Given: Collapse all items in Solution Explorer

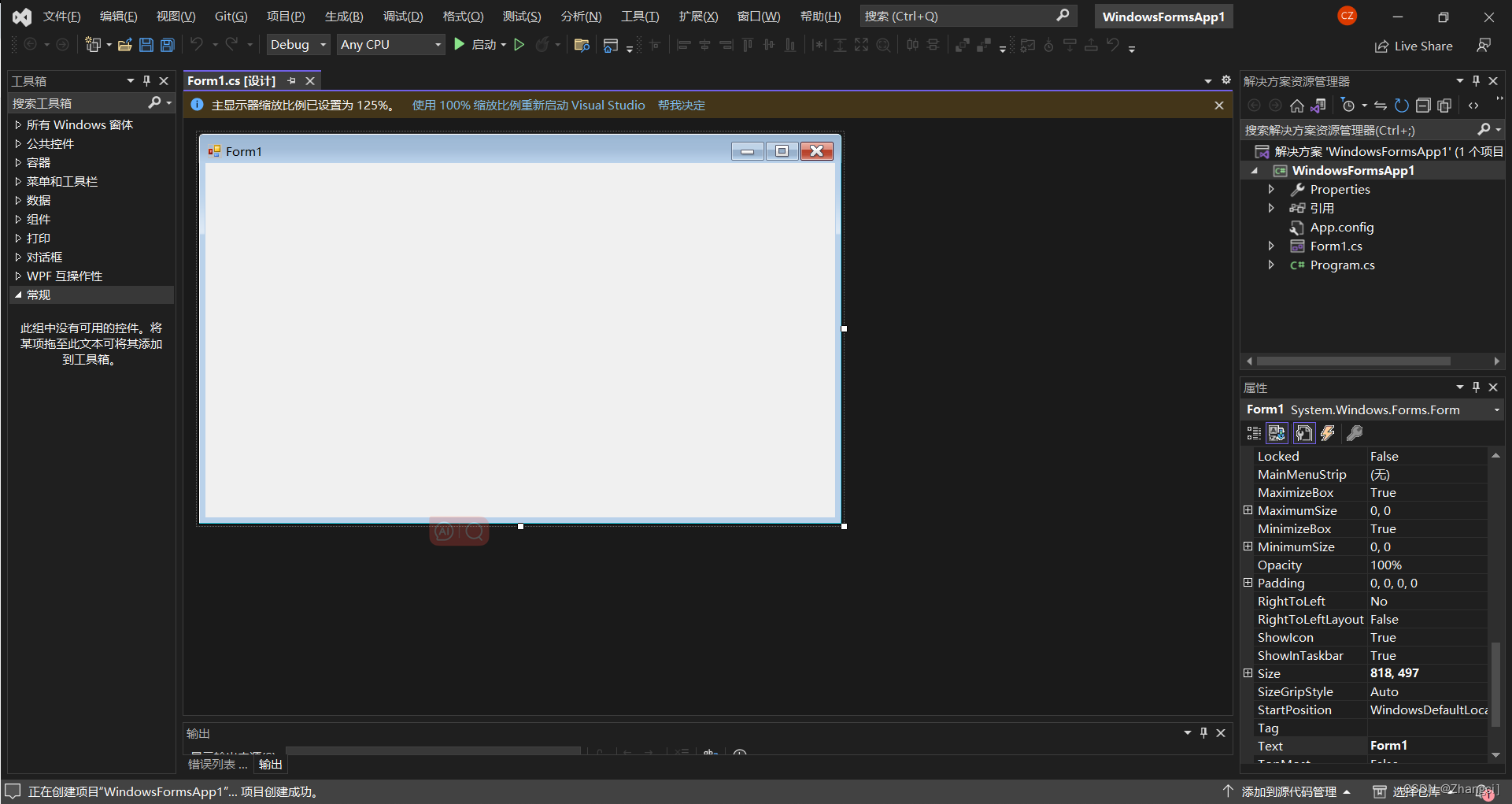Looking at the screenshot, I should click(1423, 106).
